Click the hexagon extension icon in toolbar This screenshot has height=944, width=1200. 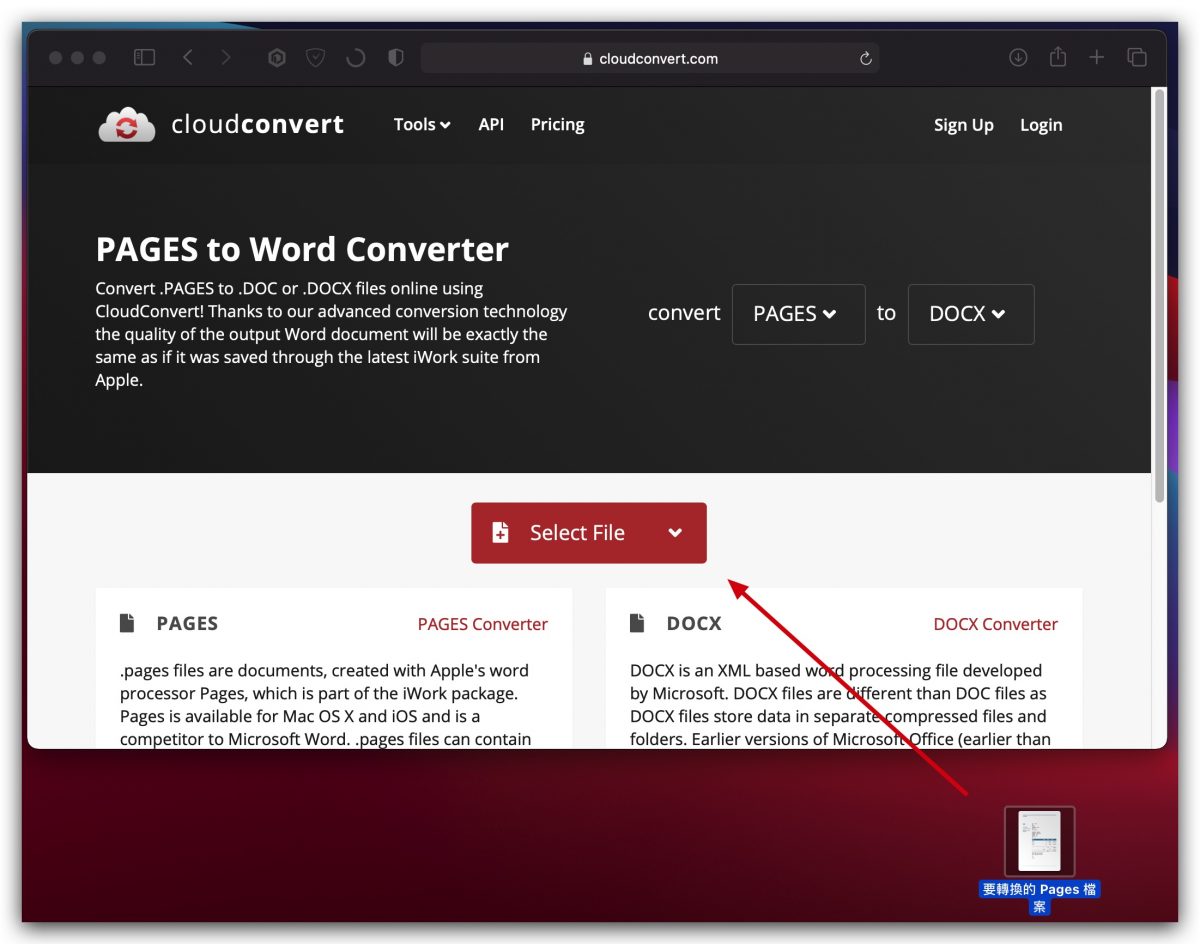tap(277, 58)
